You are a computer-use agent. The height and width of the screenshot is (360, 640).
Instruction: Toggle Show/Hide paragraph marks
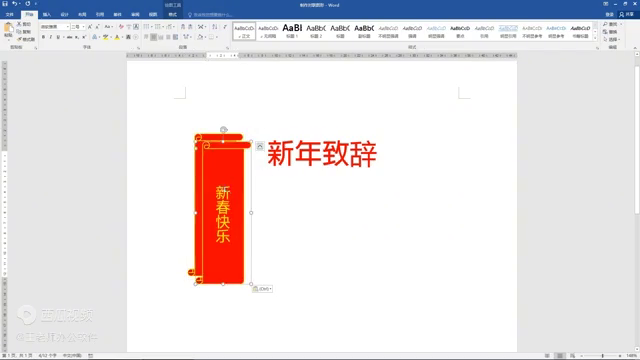click(x=225, y=27)
